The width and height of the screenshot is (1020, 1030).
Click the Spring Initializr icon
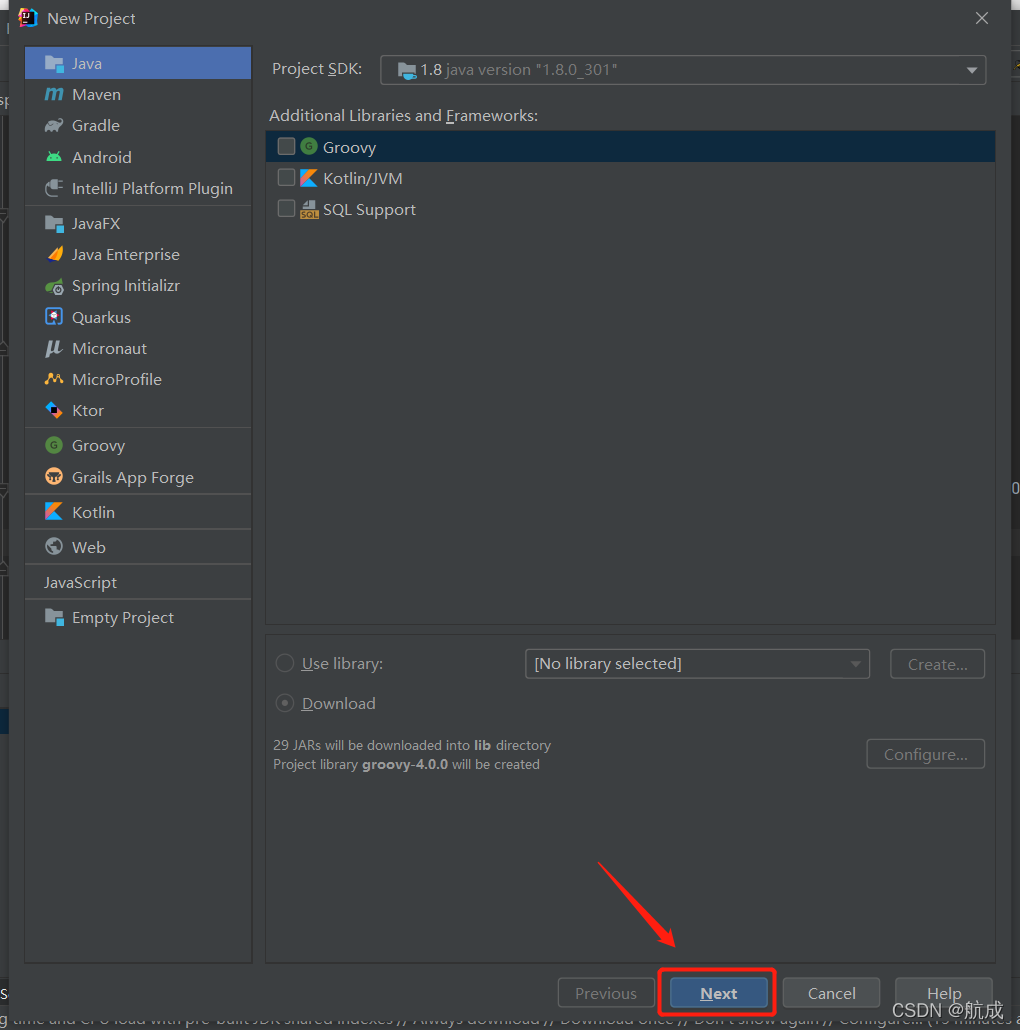tap(54, 286)
